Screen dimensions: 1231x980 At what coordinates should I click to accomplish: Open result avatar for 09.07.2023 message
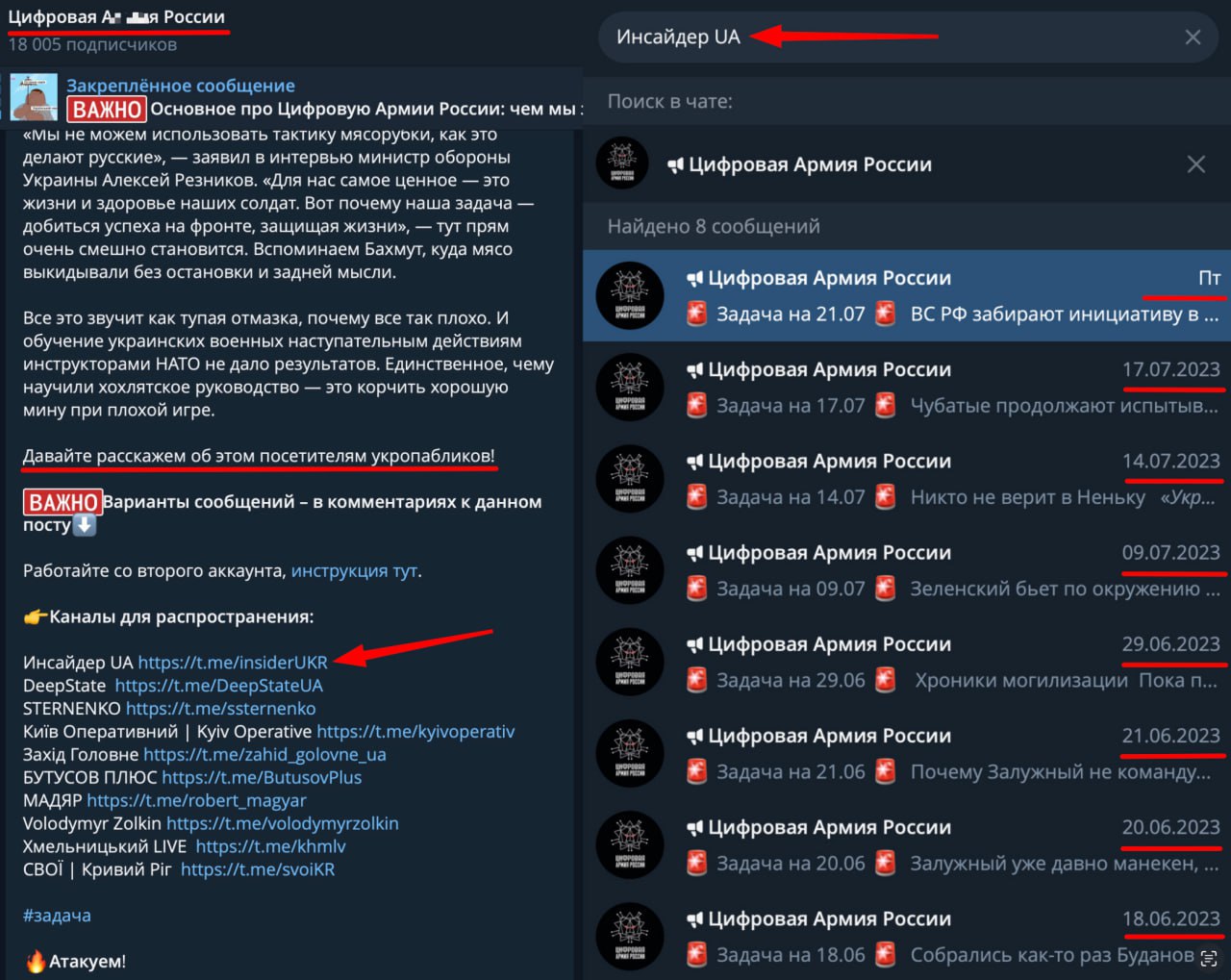pos(630,570)
